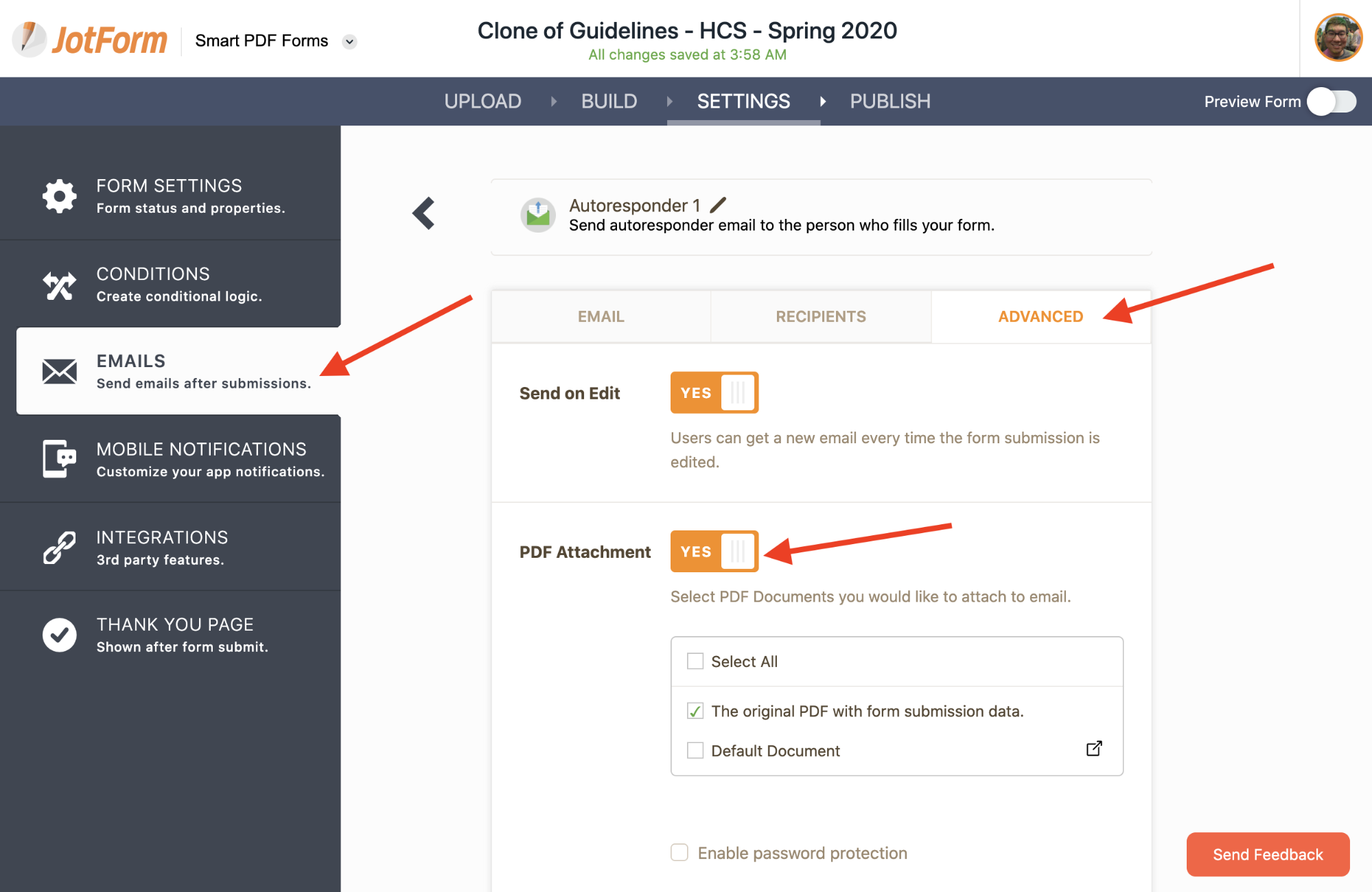
Task: Click the Mobile Notifications phone icon
Action: tap(60, 459)
